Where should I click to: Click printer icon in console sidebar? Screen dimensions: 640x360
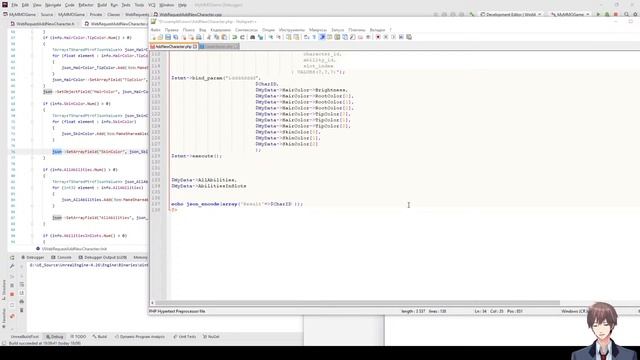[x=22, y=302]
